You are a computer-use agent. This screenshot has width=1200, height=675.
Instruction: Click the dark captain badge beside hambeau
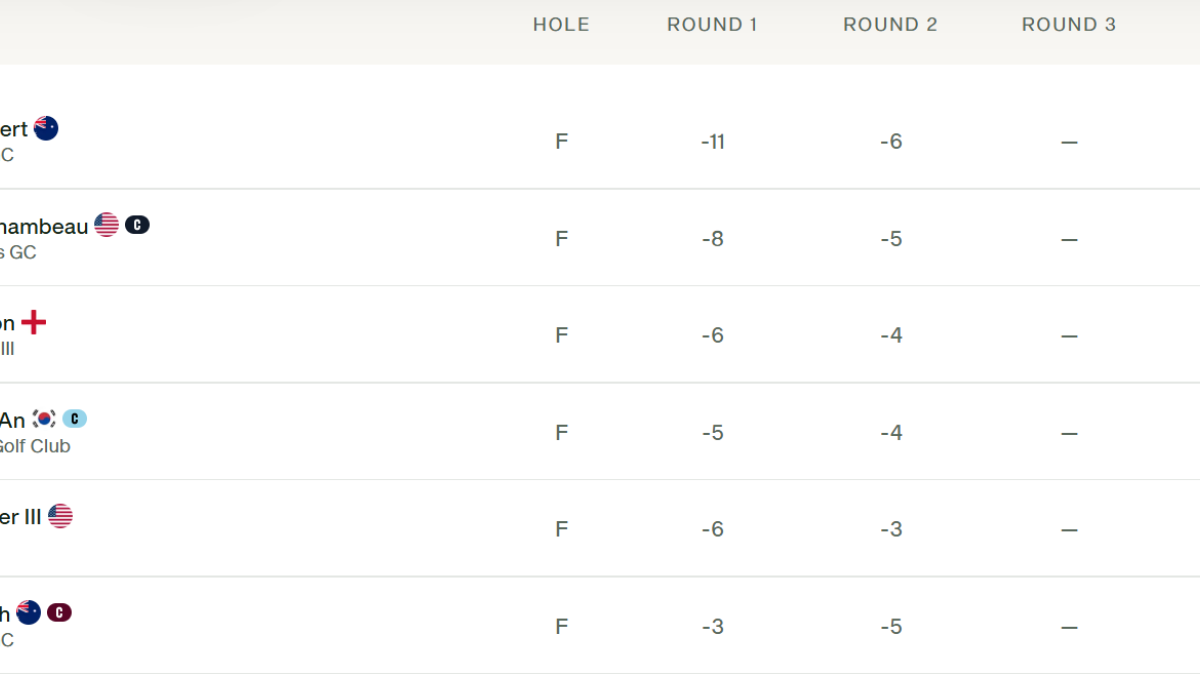pyautogui.click(x=137, y=225)
